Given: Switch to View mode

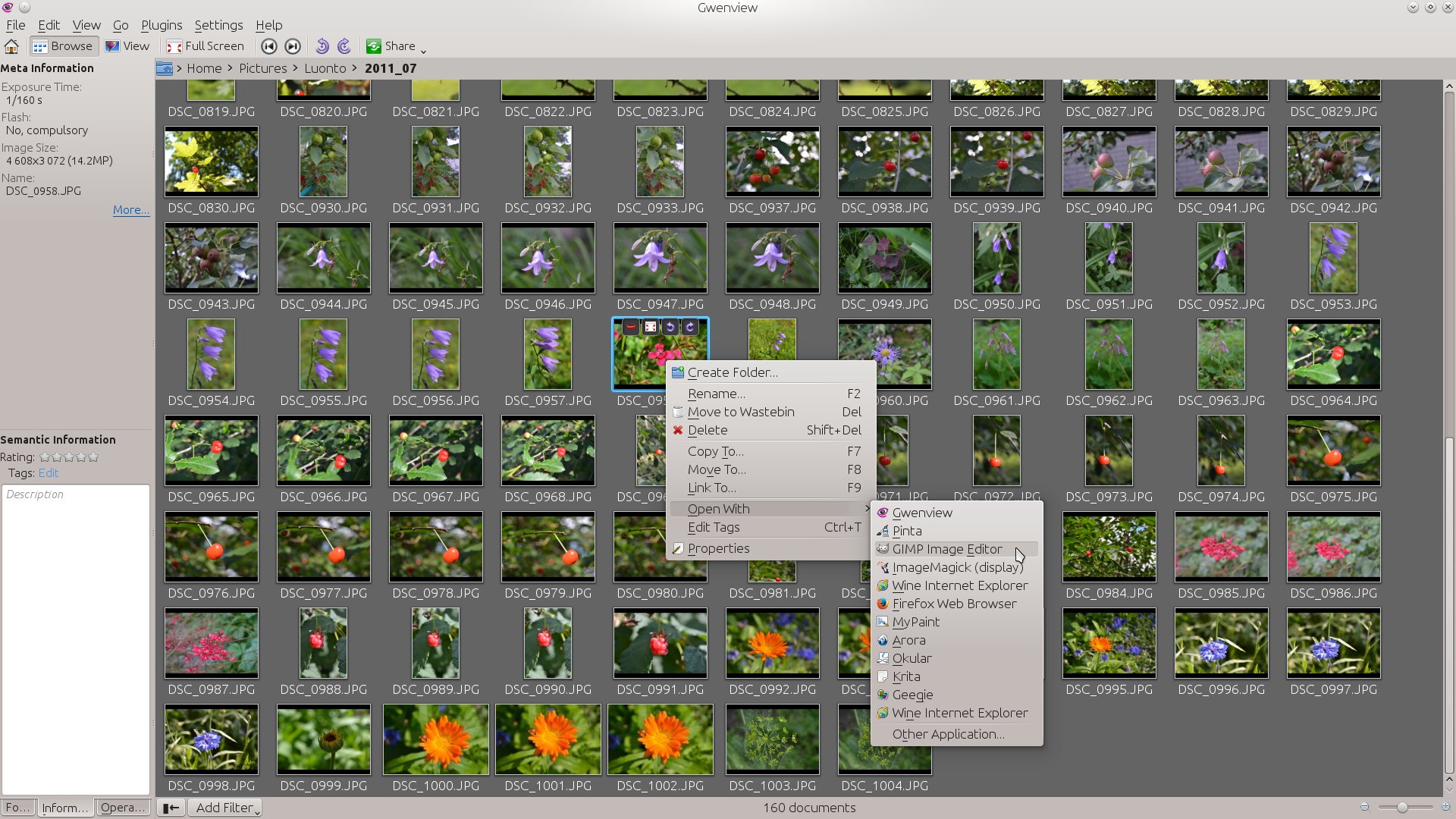Looking at the screenshot, I should pos(127,46).
